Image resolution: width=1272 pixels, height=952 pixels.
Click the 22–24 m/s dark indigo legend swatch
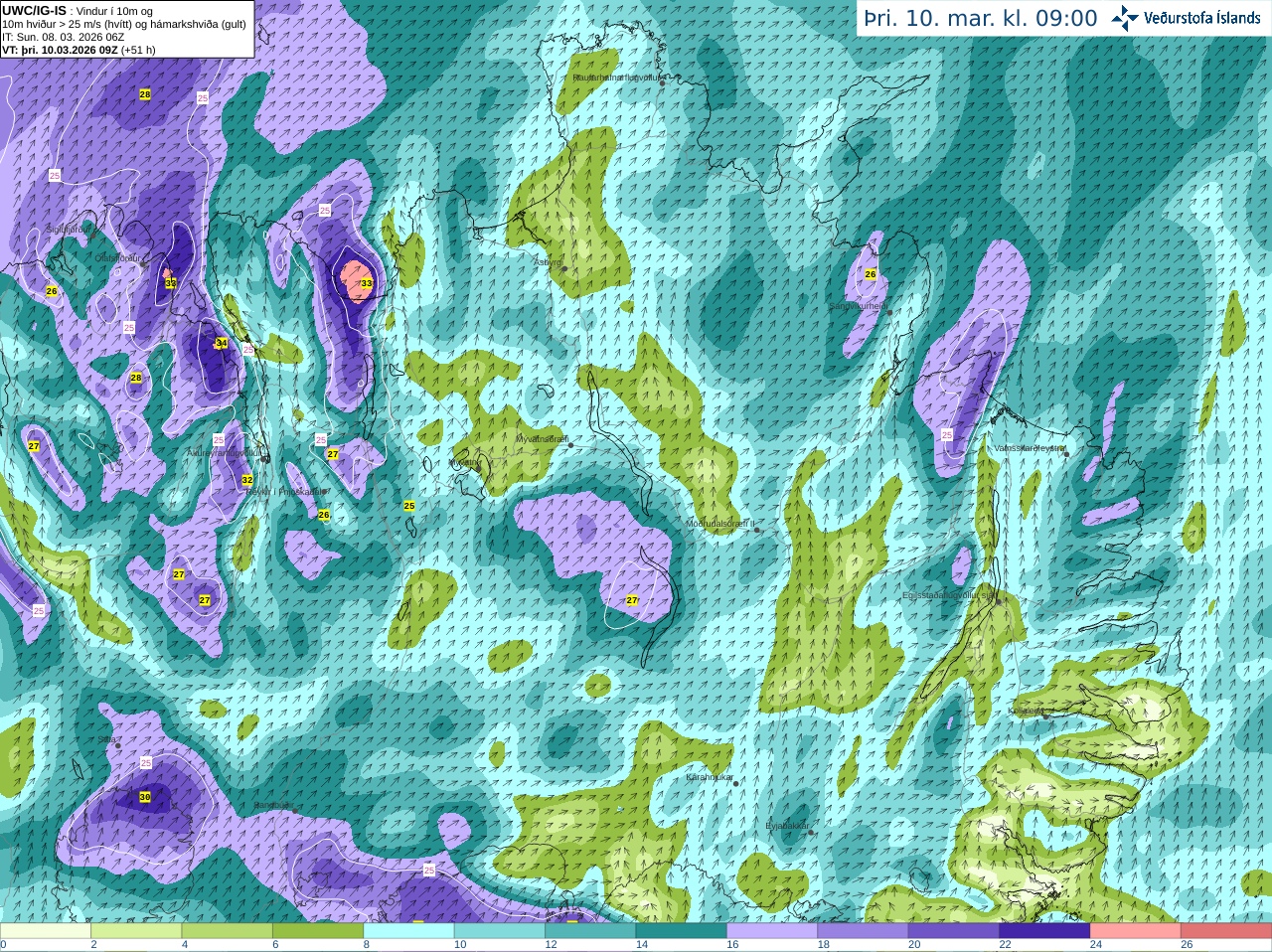[1044, 931]
